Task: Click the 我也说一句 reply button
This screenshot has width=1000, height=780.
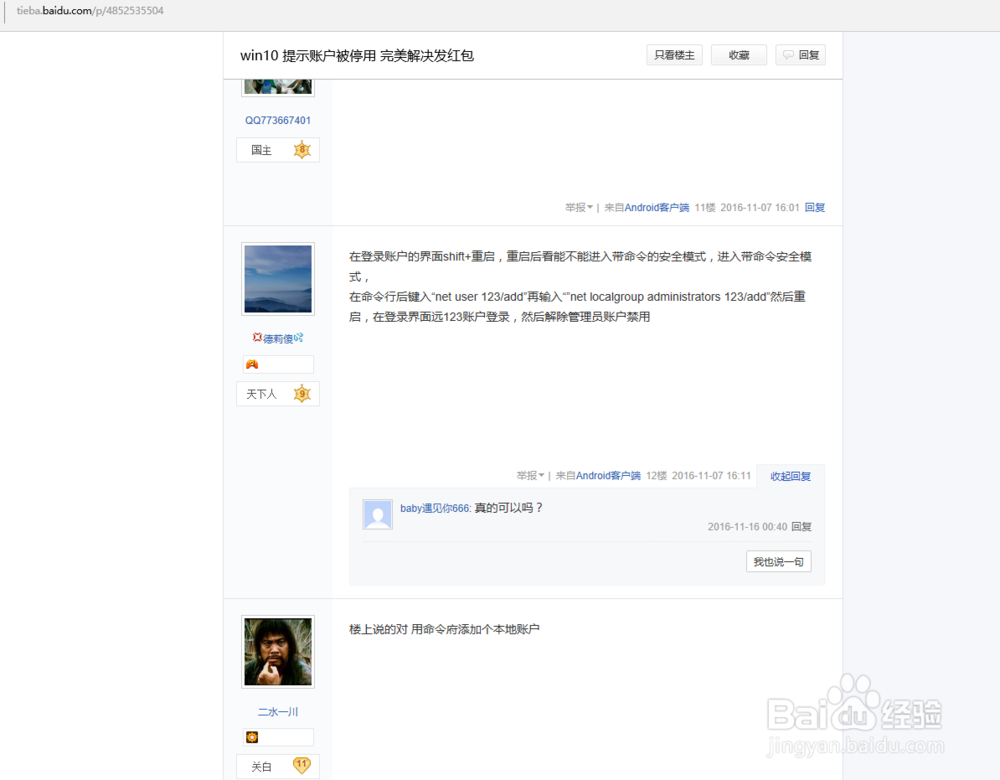Action: pyautogui.click(x=778, y=561)
